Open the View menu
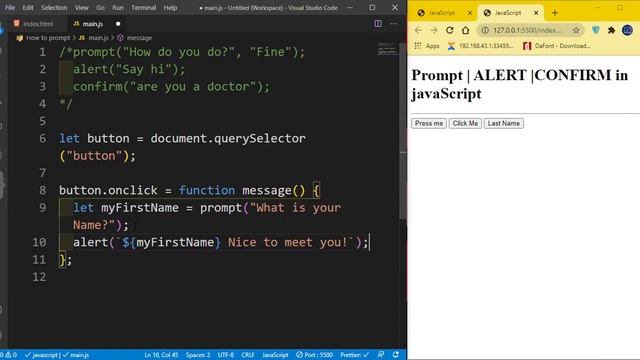Image resolution: width=640 pixels, height=360 pixels. pyautogui.click(x=82, y=8)
